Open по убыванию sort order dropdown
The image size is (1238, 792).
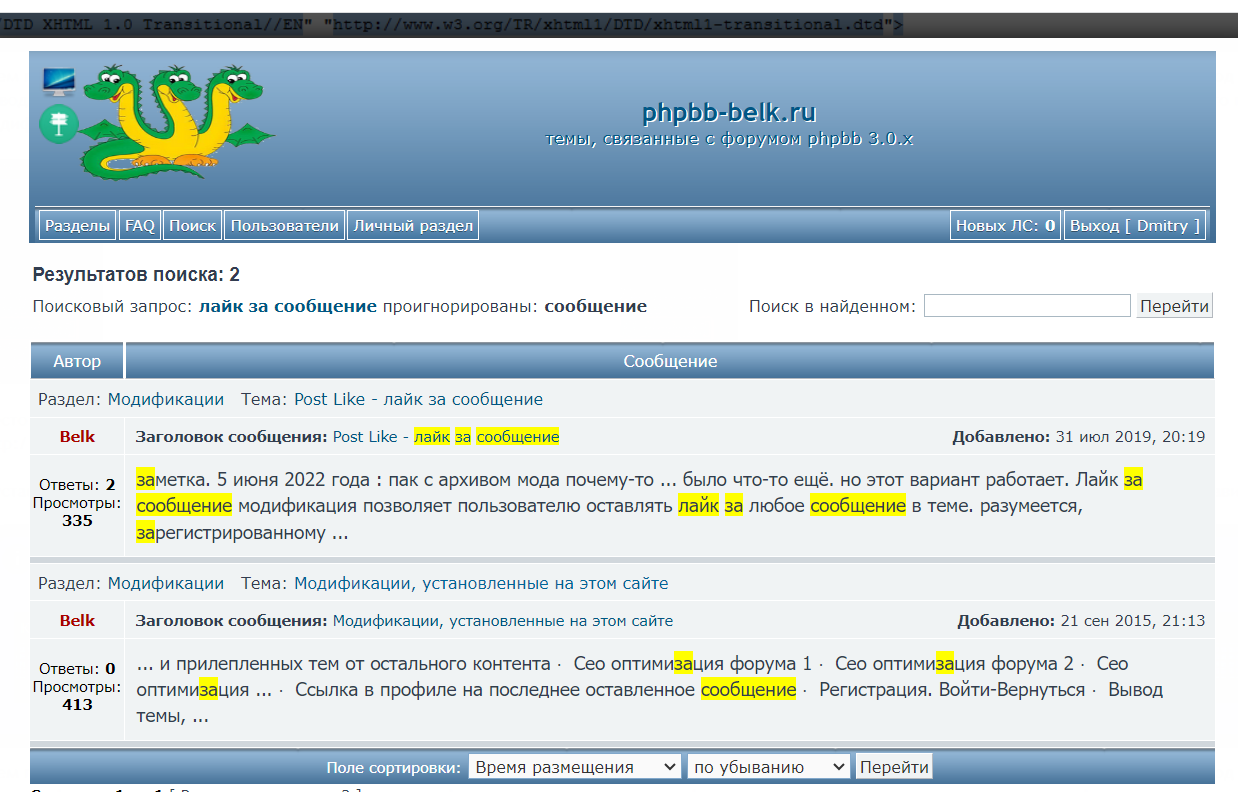769,767
